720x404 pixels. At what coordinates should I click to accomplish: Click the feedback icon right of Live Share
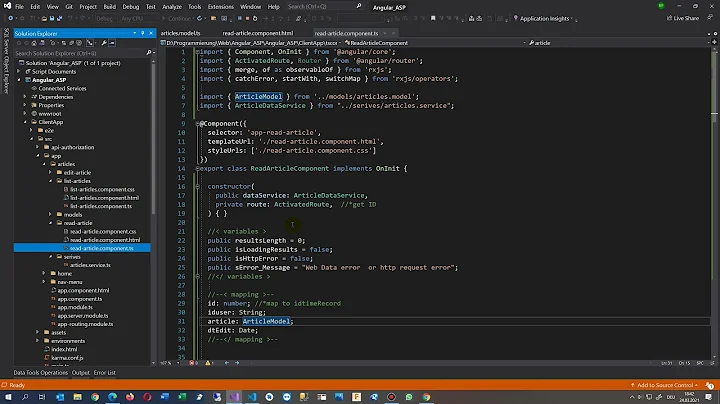tap(710, 17)
